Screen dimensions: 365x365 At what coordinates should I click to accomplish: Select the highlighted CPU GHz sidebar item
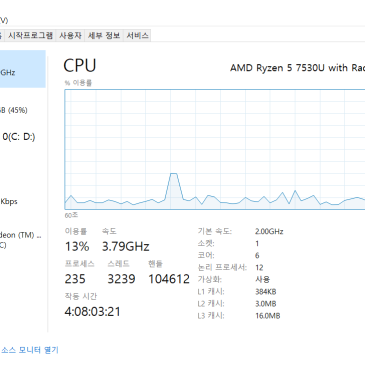pos(22,69)
